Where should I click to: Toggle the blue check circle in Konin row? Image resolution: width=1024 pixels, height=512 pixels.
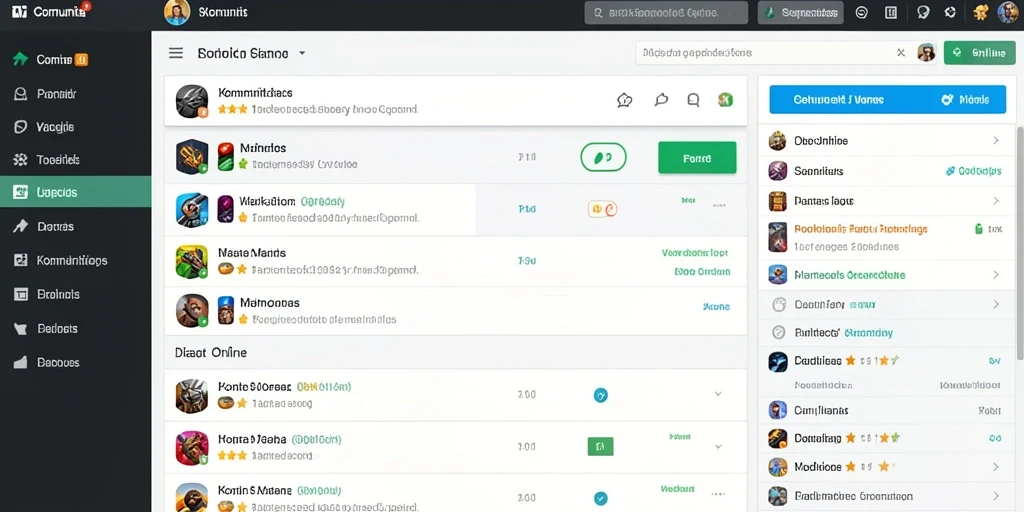pos(600,498)
